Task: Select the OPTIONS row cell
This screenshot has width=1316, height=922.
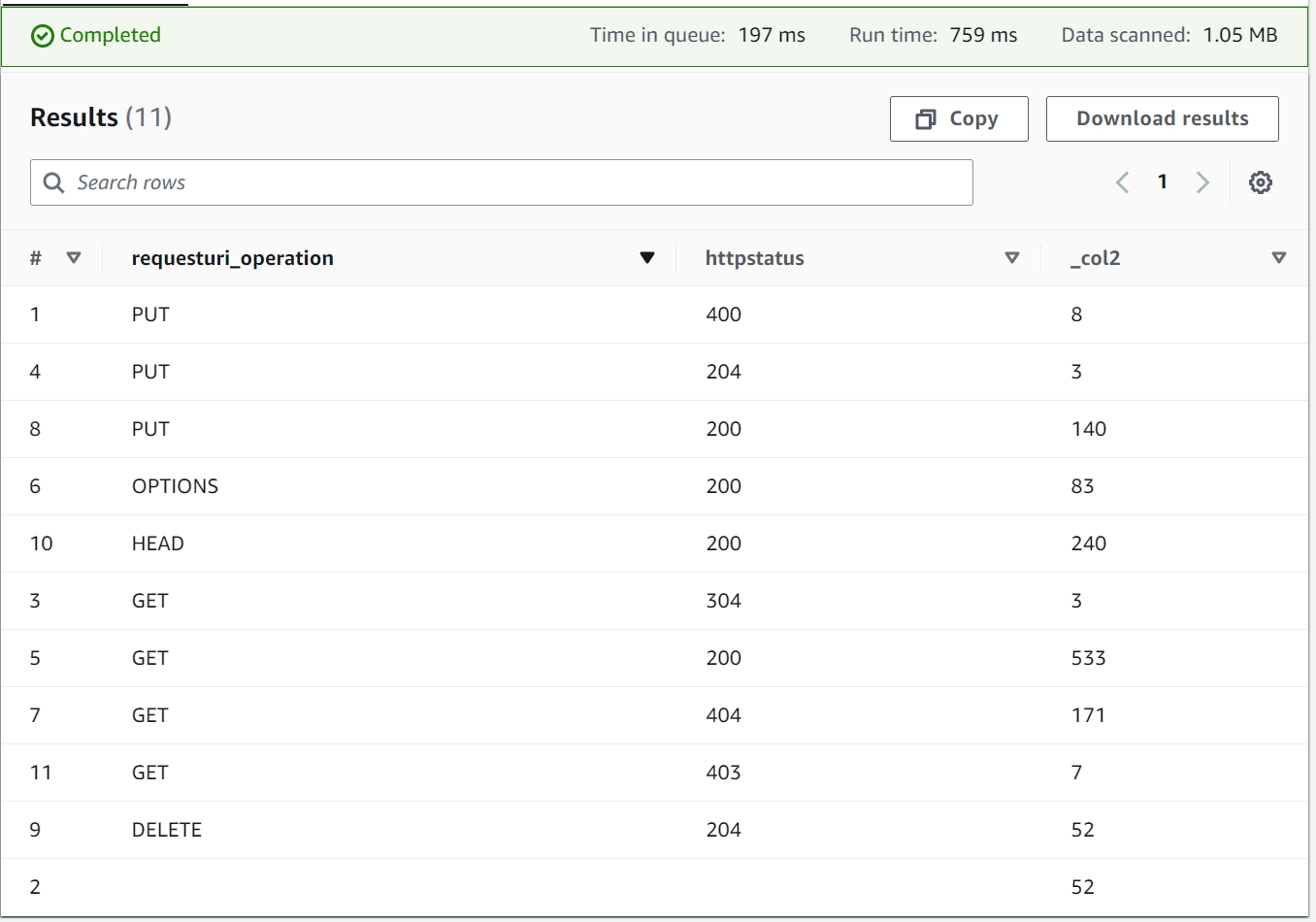Action: pos(176,486)
